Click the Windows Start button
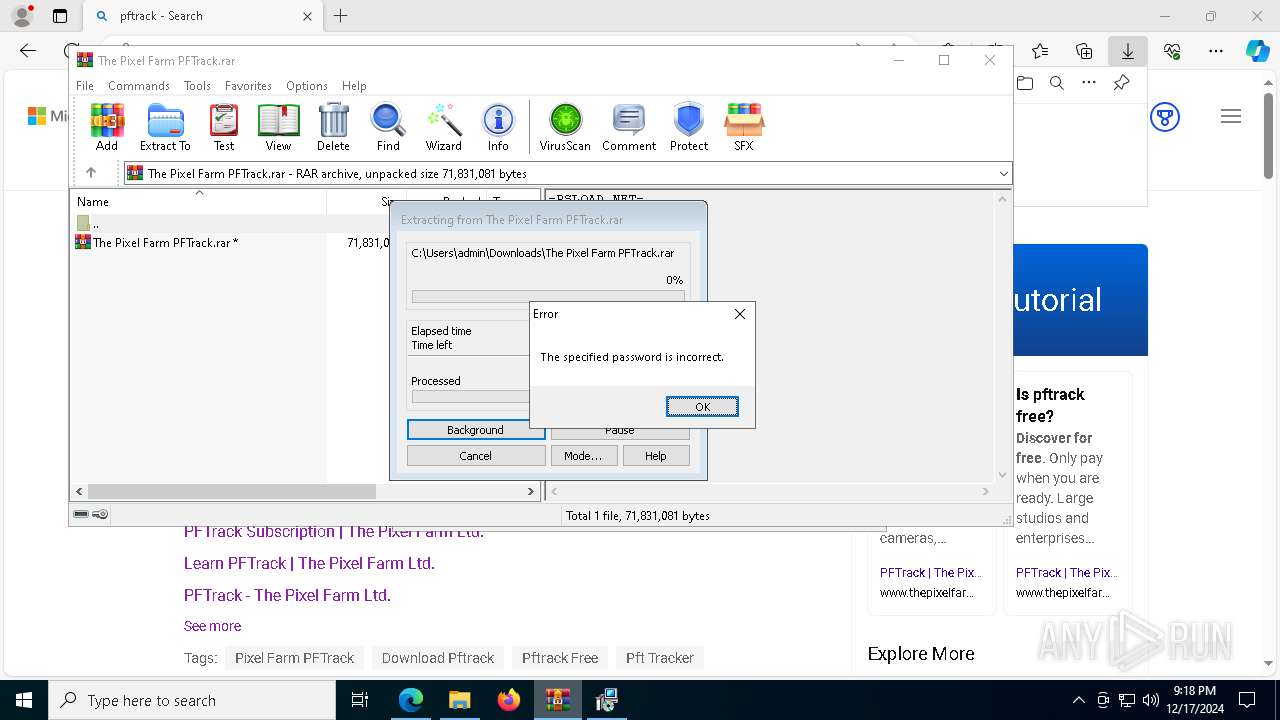1280x720 pixels. pyautogui.click(x=24, y=700)
